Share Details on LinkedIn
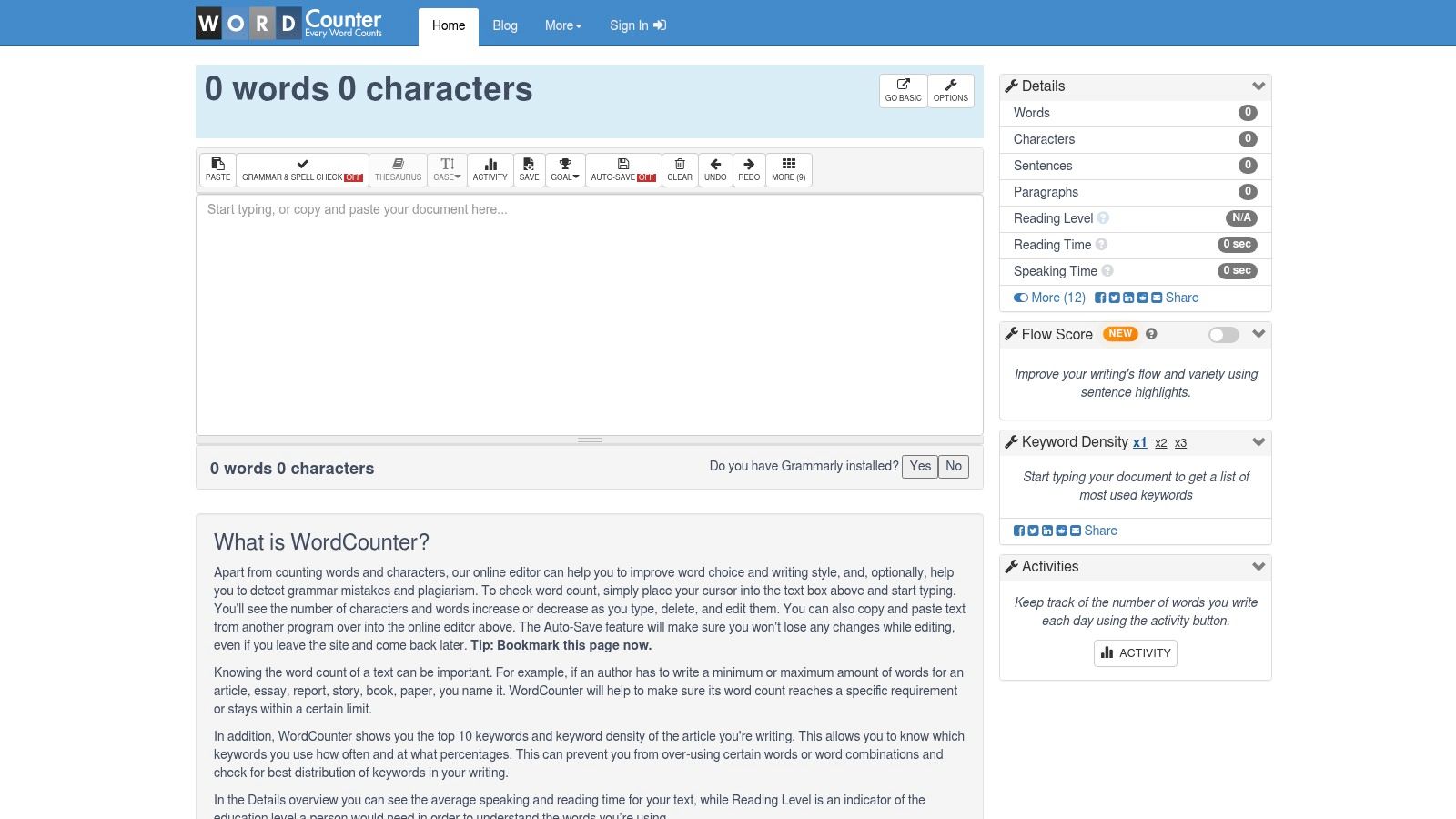The height and width of the screenshot is (819, 1456). [1128, 298]
